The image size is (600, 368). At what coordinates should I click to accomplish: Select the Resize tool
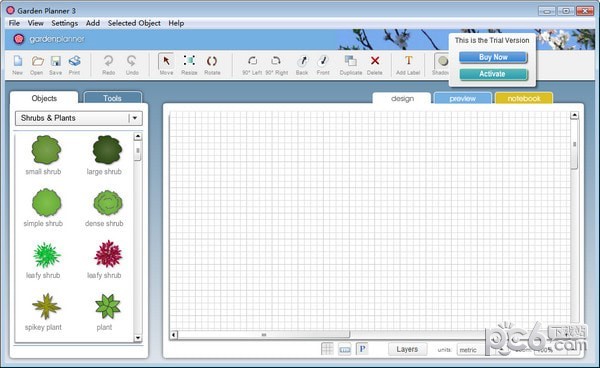point(189,64)
